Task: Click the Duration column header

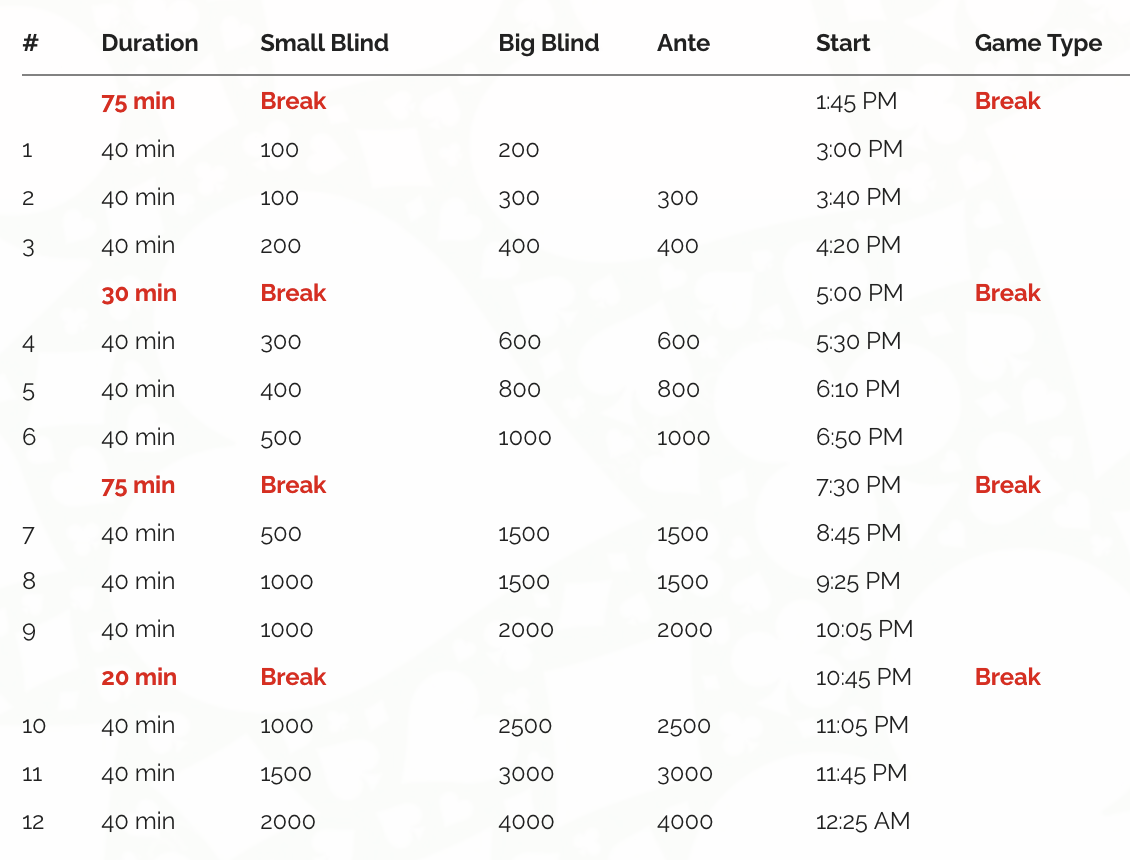Action: [150, 44]
